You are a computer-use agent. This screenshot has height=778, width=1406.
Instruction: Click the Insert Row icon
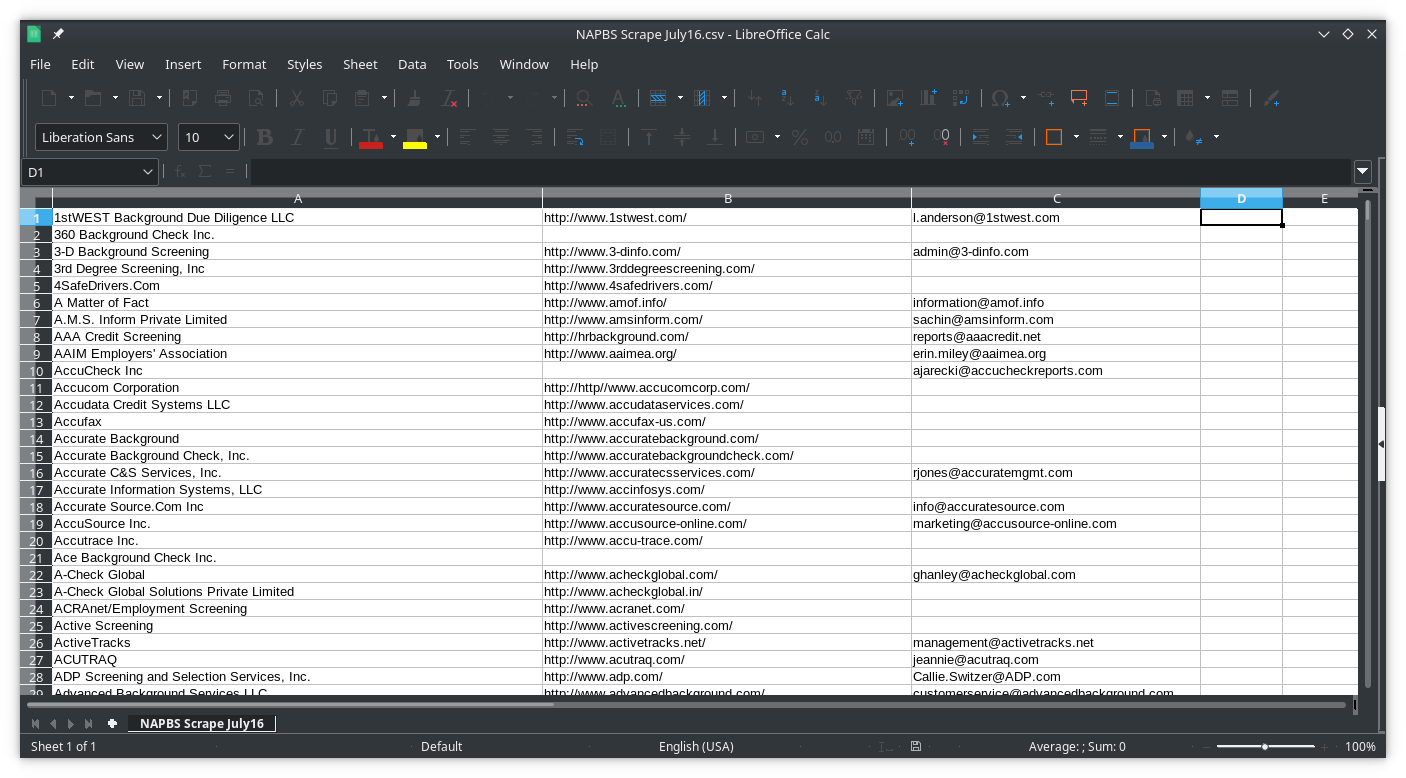point(657,98)
